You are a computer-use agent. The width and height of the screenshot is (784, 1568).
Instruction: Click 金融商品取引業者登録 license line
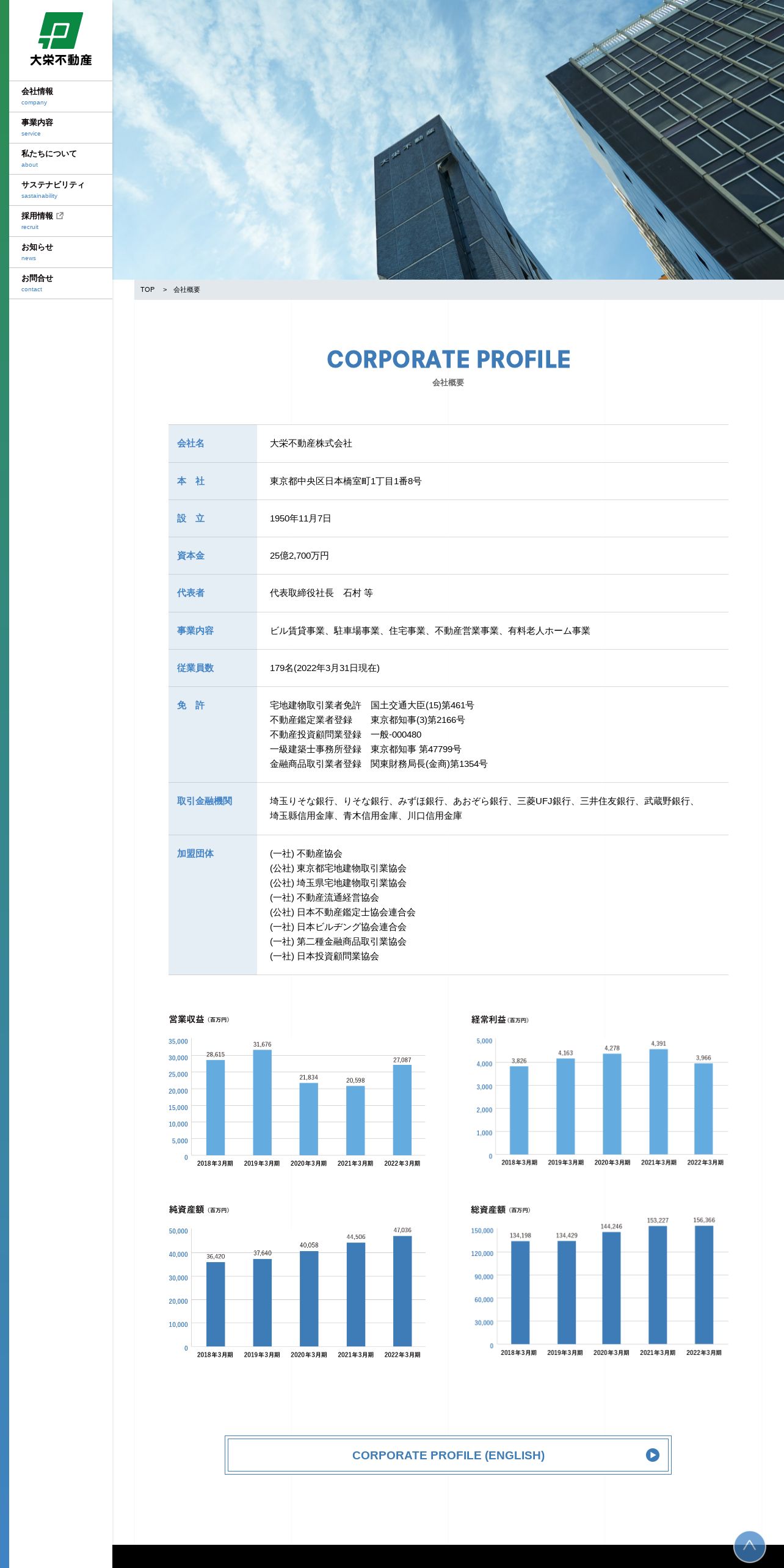(x=379, y=764)
